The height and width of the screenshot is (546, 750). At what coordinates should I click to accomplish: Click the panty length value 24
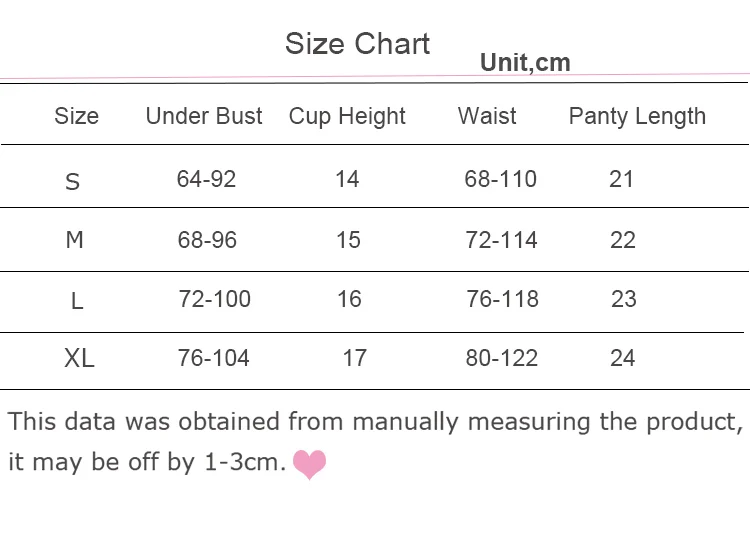pos(622,358)
